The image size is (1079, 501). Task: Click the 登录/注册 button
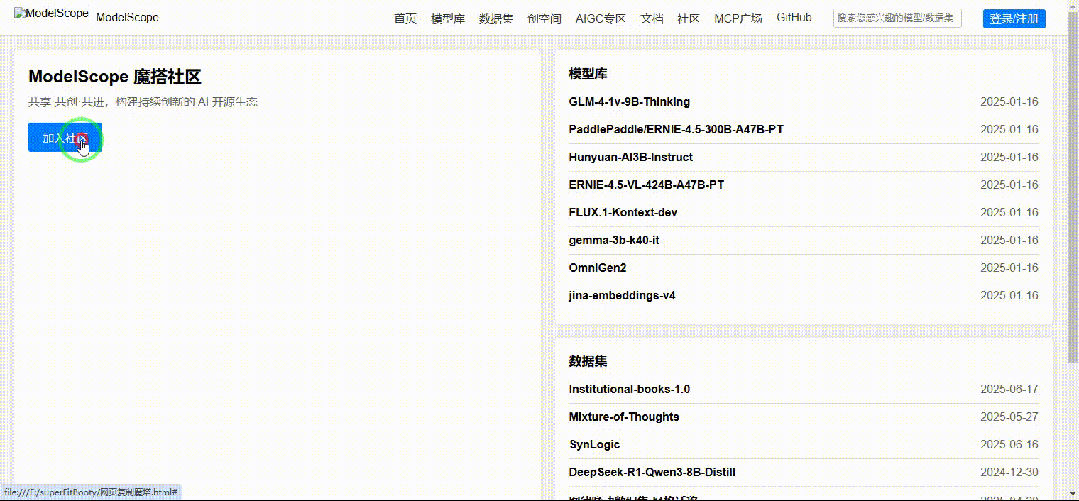1014,19
